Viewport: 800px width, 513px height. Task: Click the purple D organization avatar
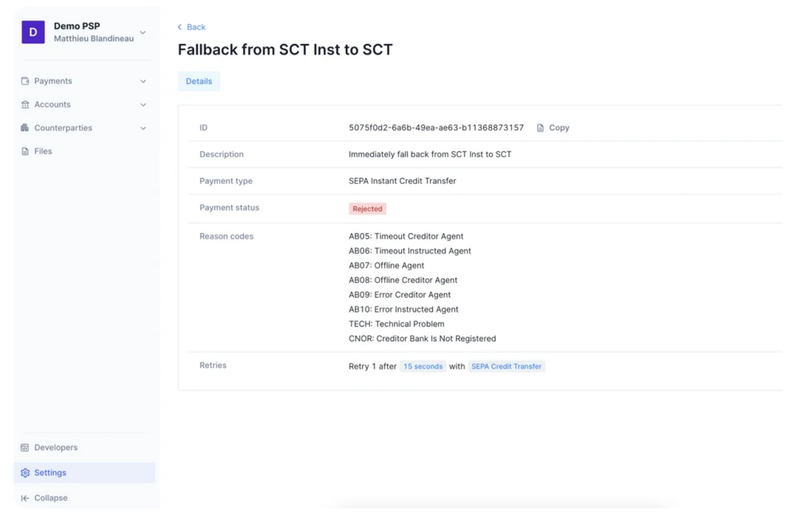[x=33, y=32]
